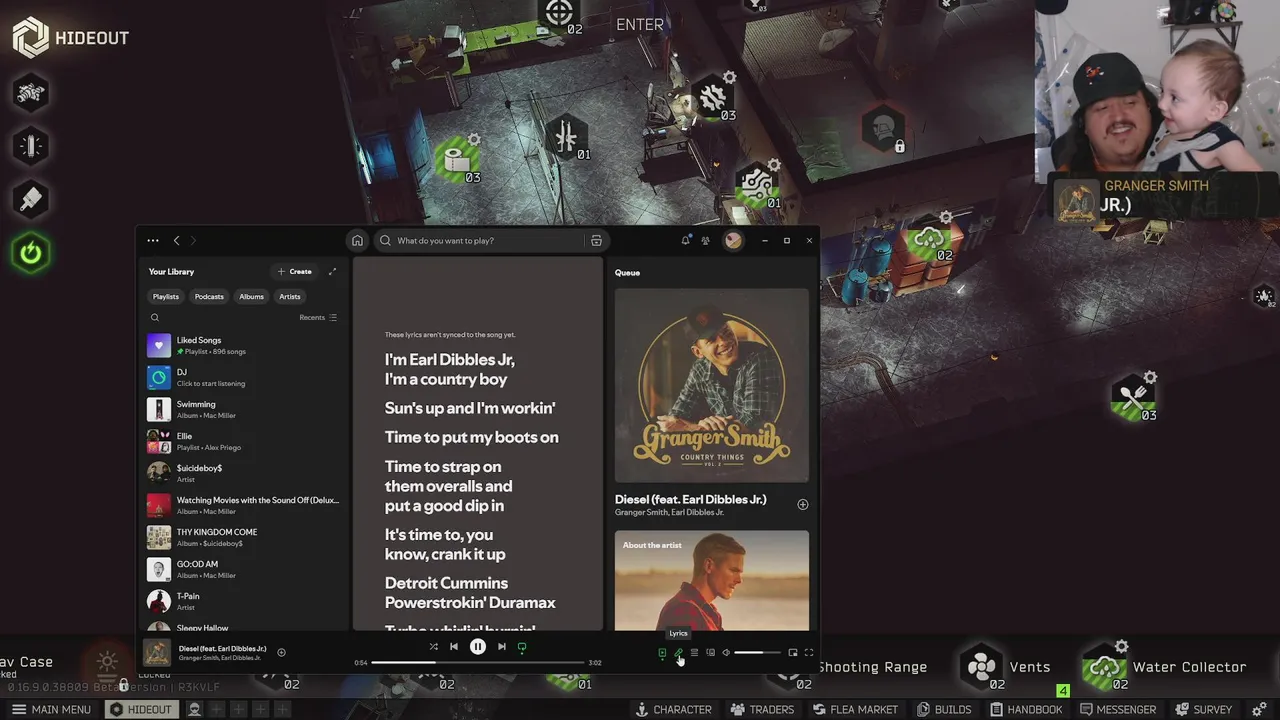1280x720 pixels.
Task: Open the CHARACTER tab
Action: pyautogui.click(x=673, y=709)
